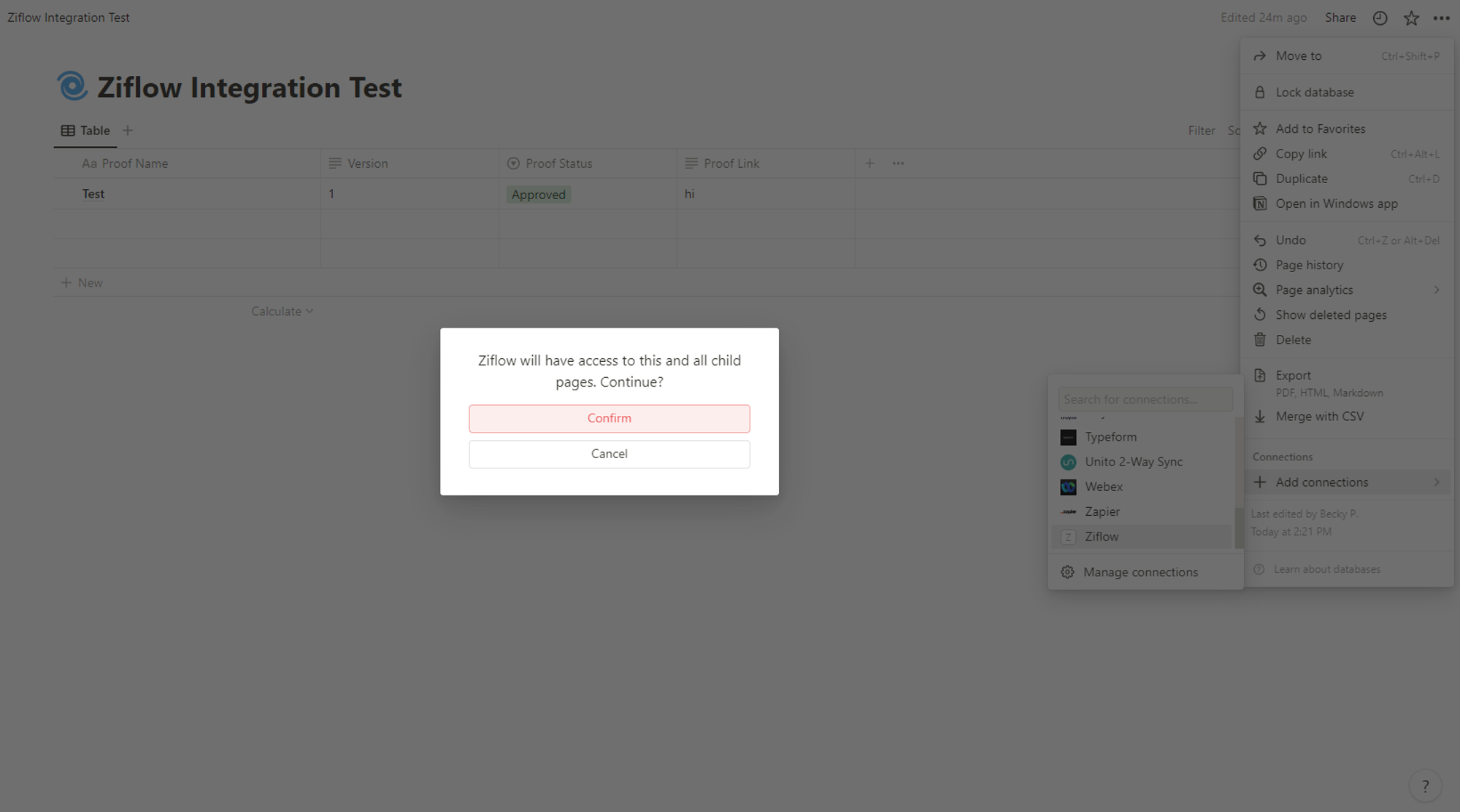Click the Merge with CSV download icon
This screenshot has width=1460, height=812.
[1260, 417]
